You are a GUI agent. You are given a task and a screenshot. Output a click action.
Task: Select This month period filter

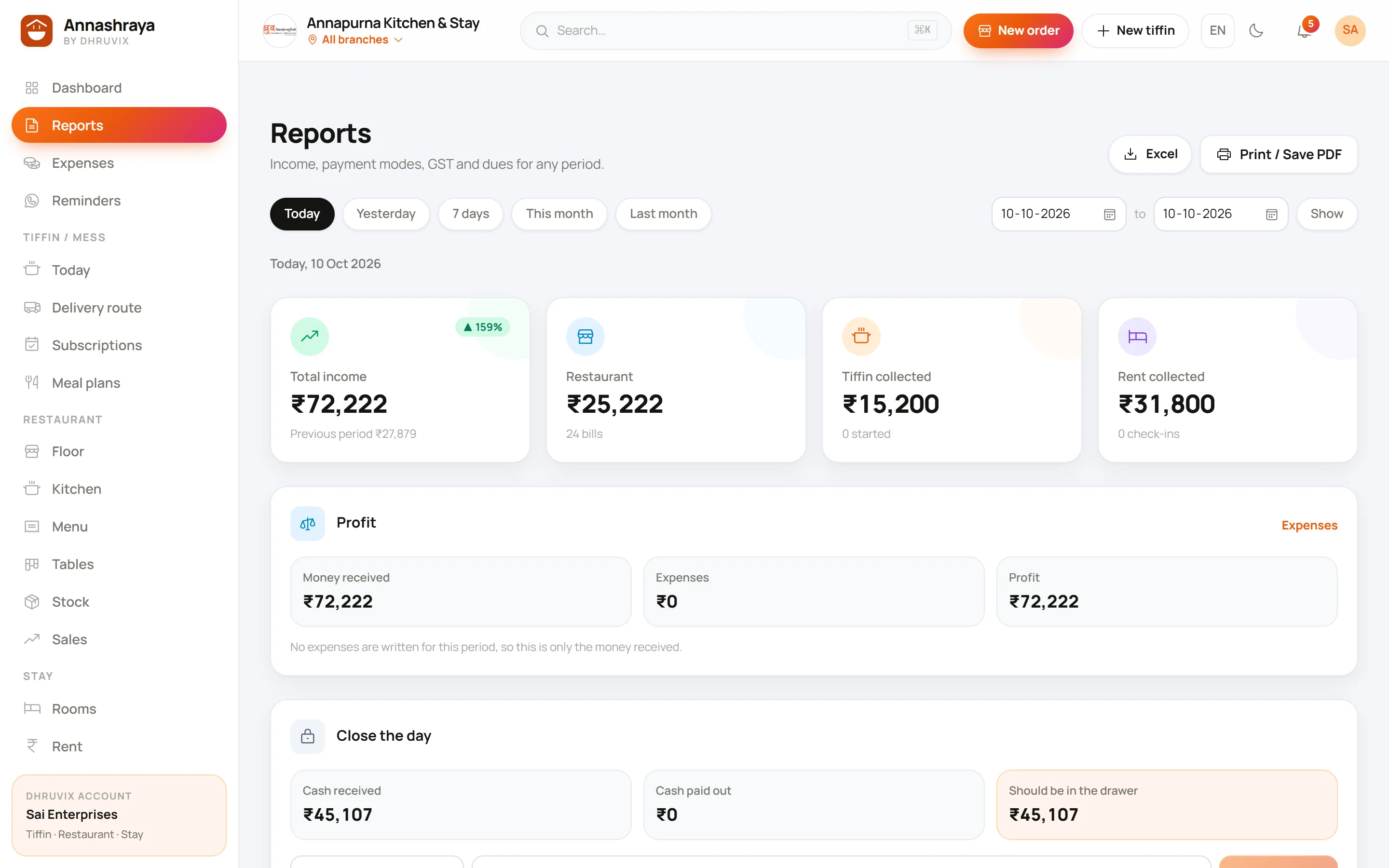(x=559, y=214)
